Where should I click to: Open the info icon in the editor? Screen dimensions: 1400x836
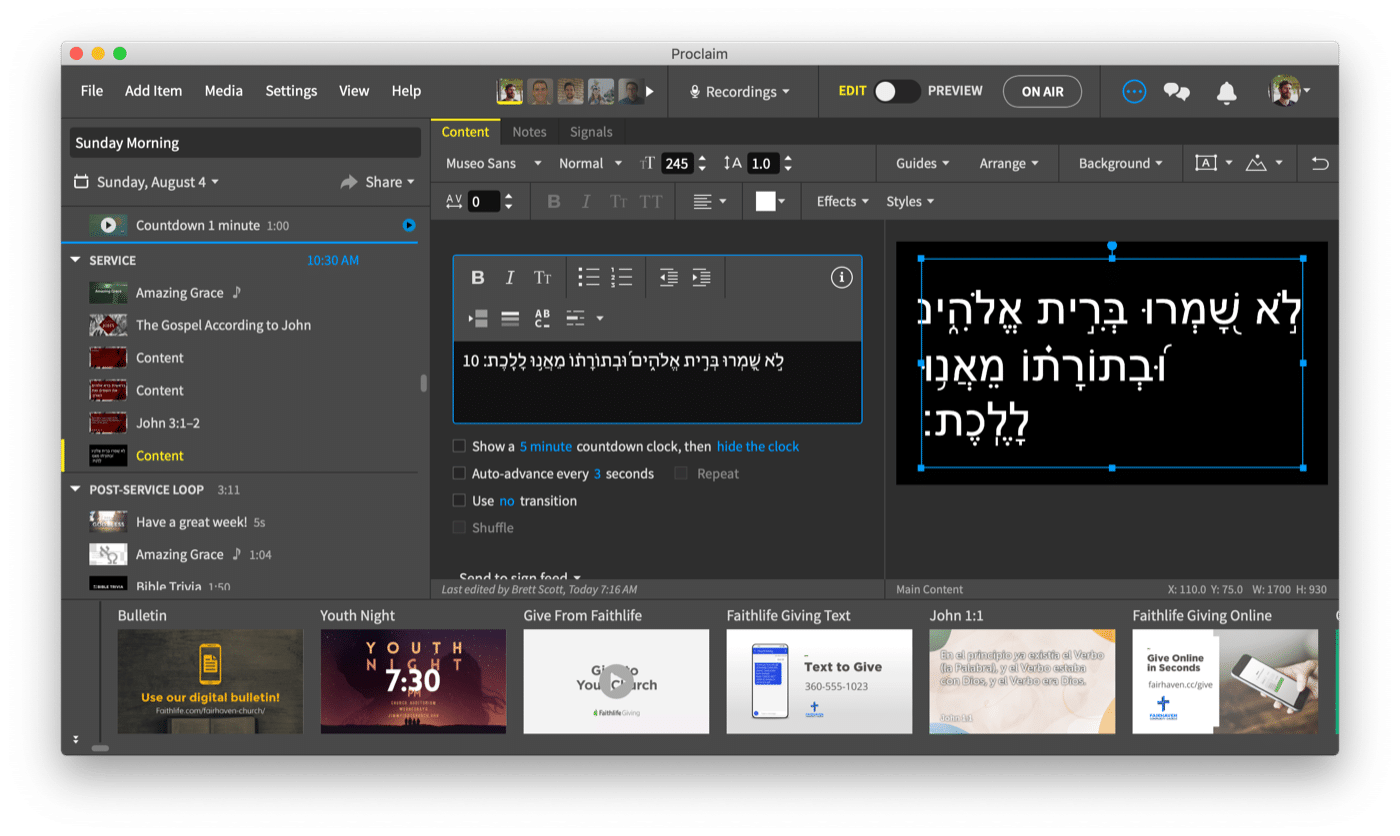[x=842, y=278]
